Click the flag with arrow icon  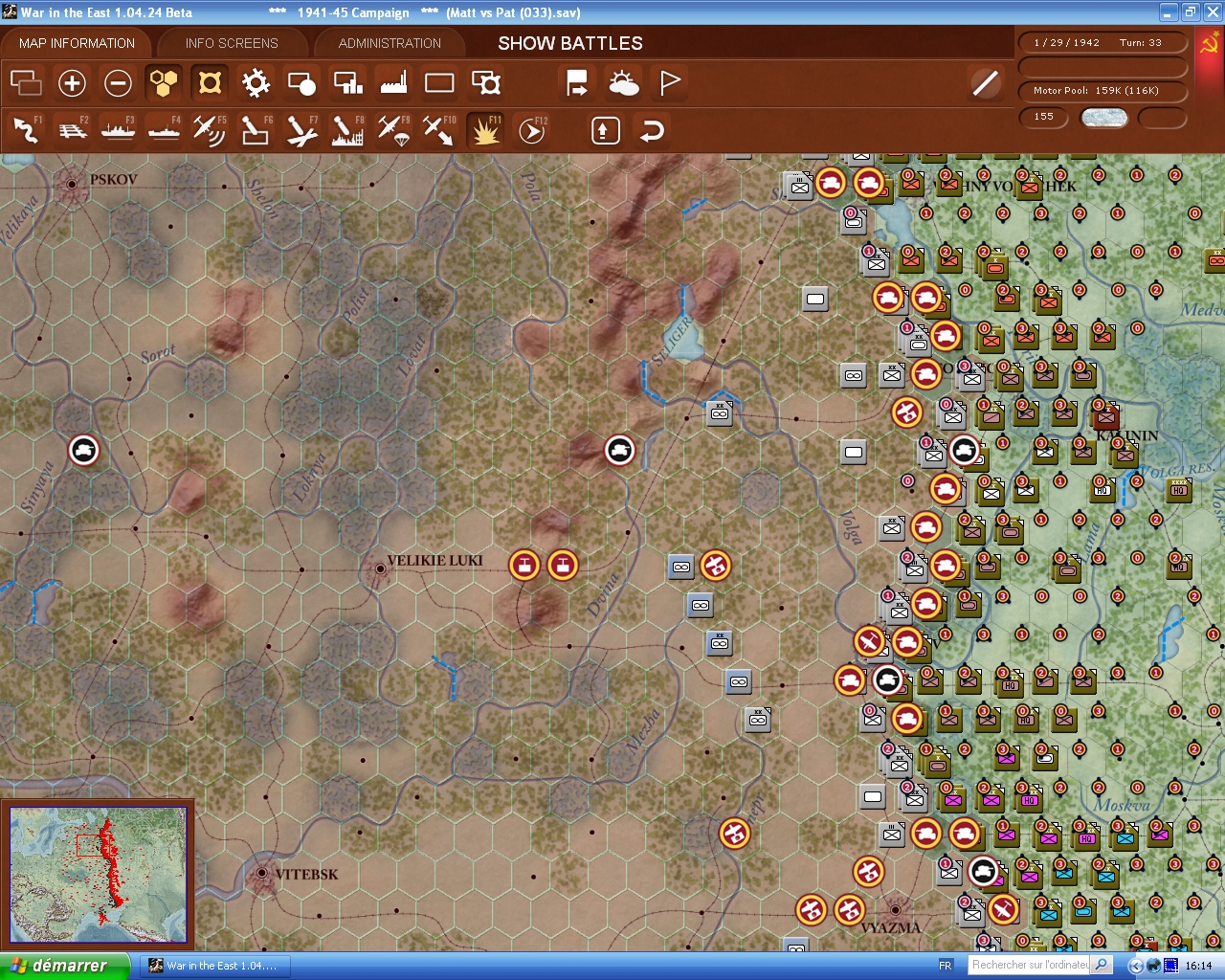(577, 83)
